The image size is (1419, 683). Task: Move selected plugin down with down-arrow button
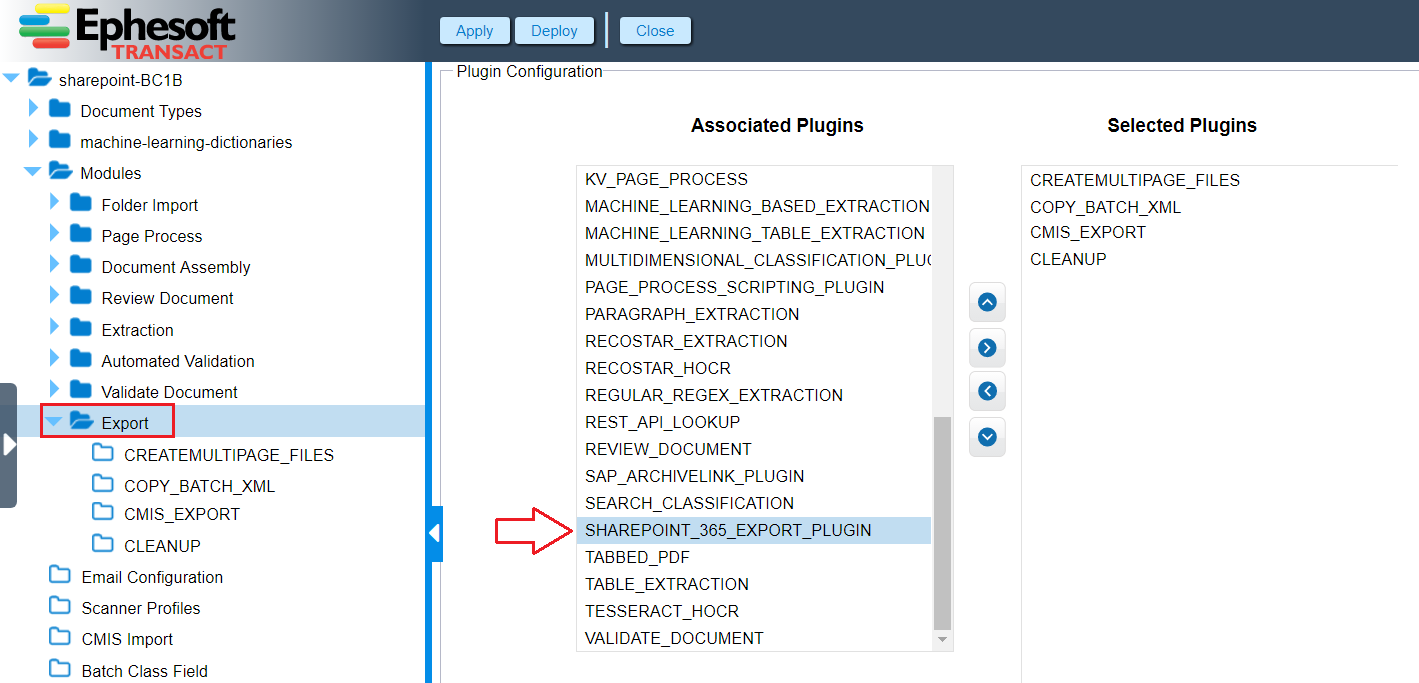[987, 437]
